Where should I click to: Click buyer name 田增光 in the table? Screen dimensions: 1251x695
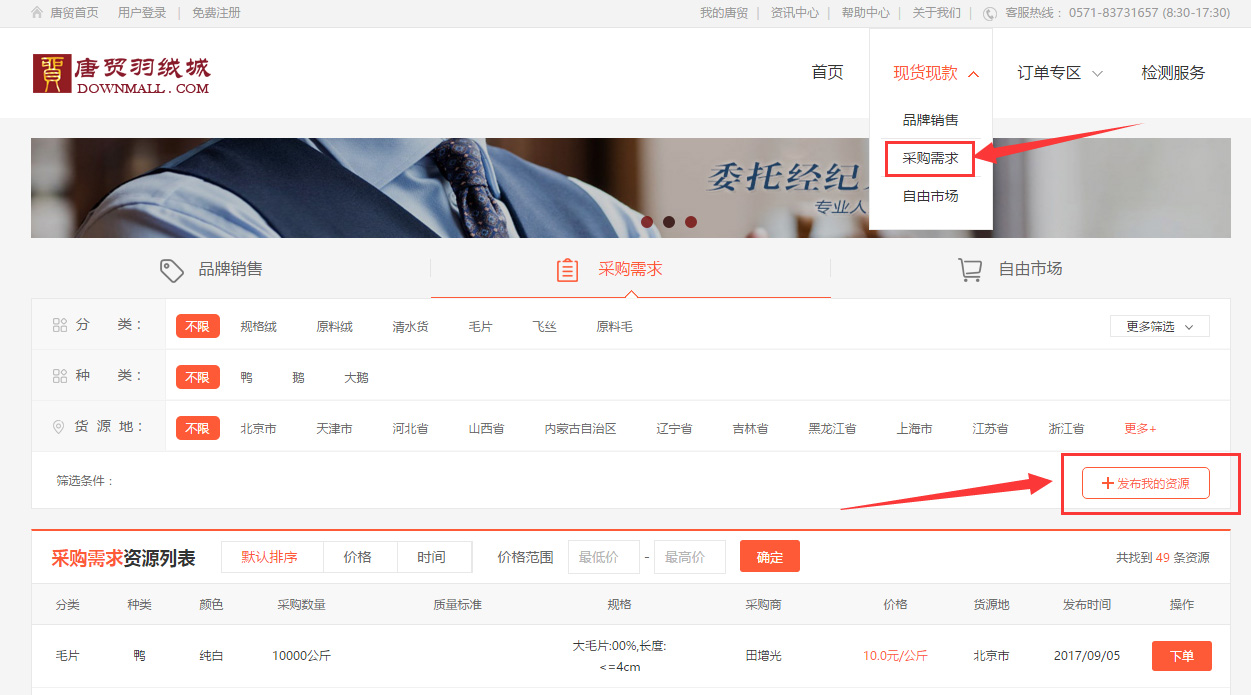[763, 656]
